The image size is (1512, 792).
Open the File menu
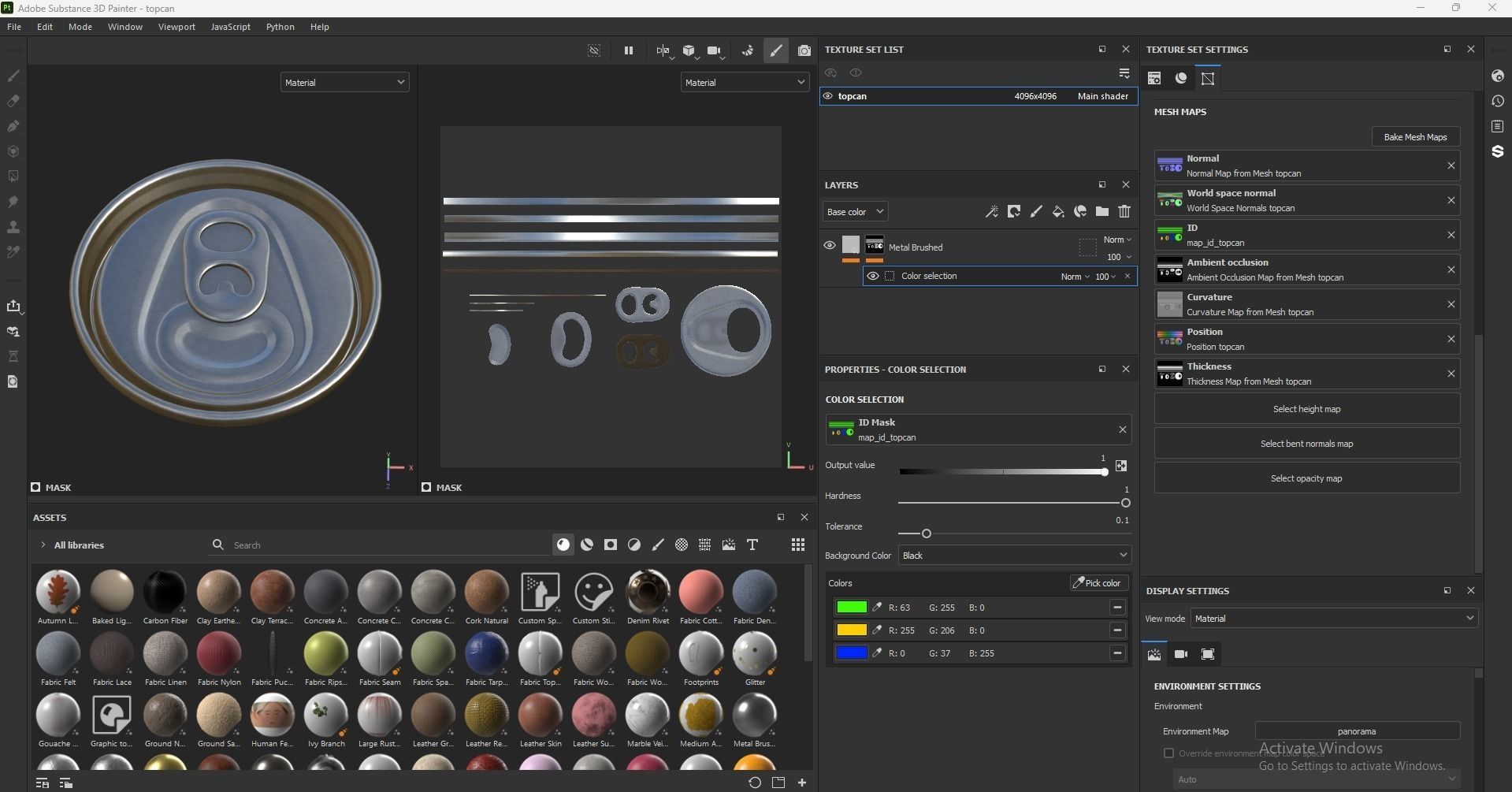14,27
